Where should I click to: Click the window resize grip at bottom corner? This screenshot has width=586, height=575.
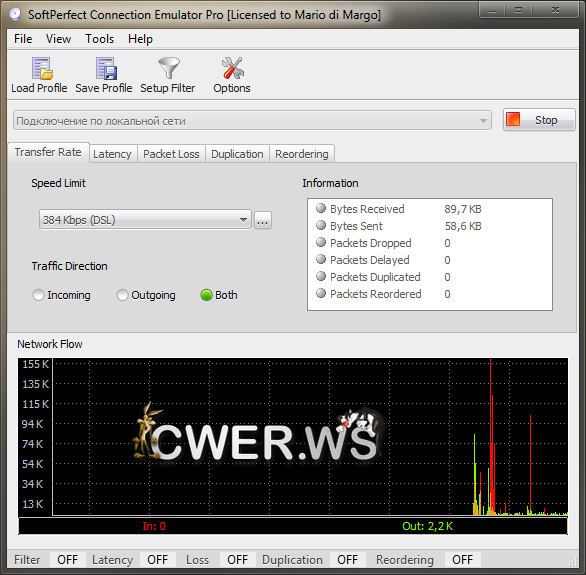click(573, 562)
